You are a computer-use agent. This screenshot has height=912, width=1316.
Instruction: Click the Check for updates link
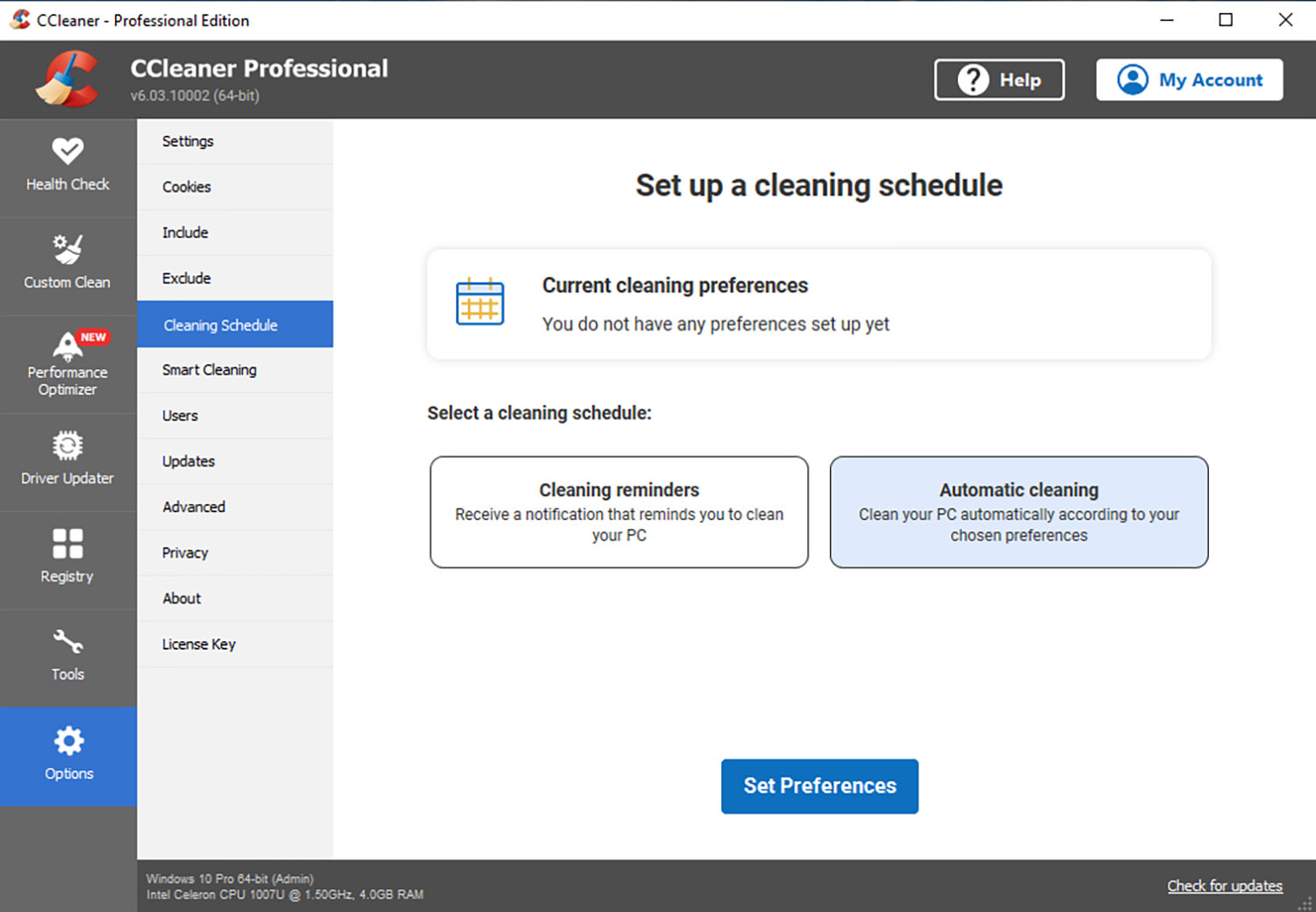1225,886
